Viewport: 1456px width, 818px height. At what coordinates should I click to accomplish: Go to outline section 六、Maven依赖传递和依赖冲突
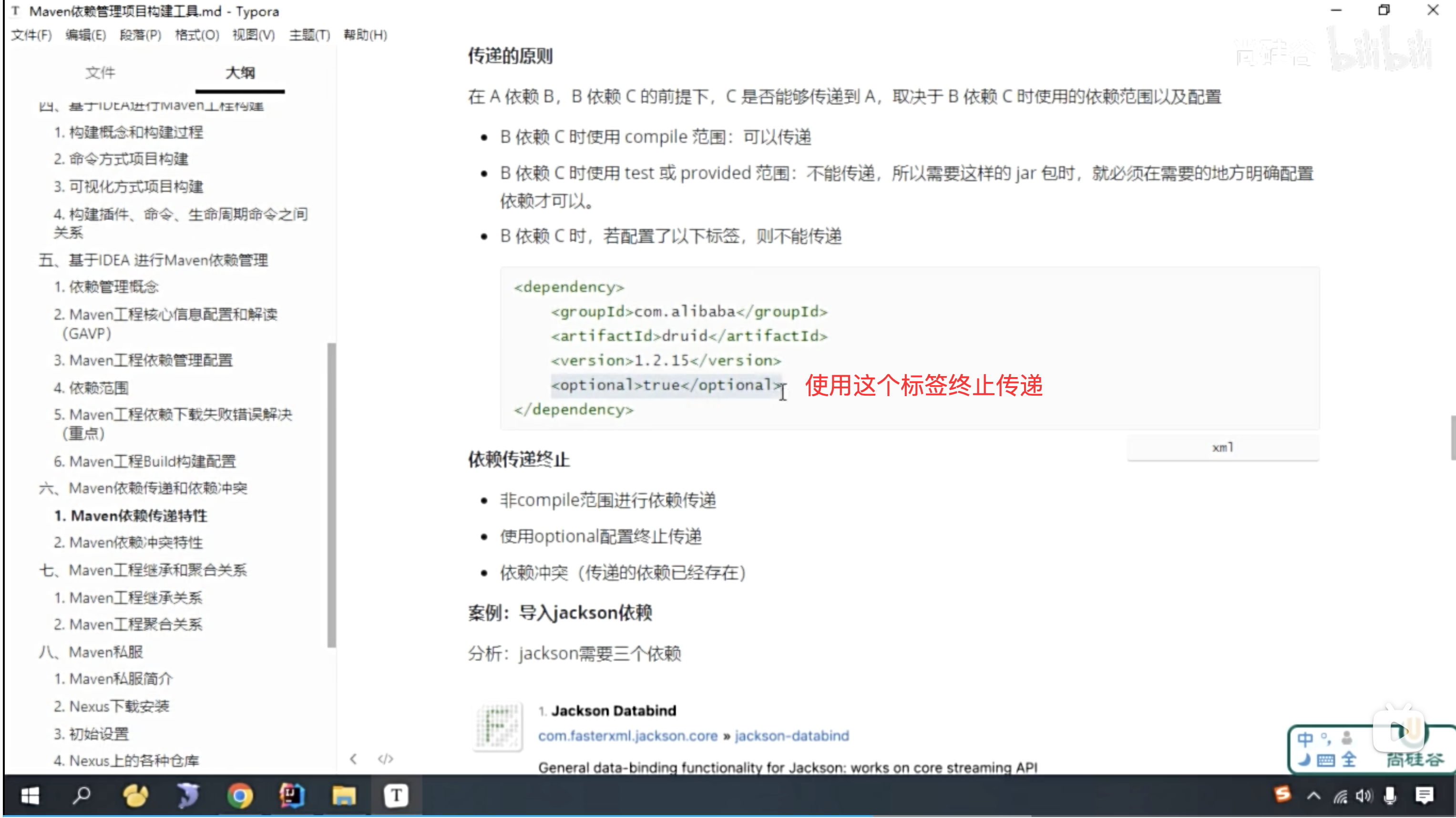click(143, 489)
